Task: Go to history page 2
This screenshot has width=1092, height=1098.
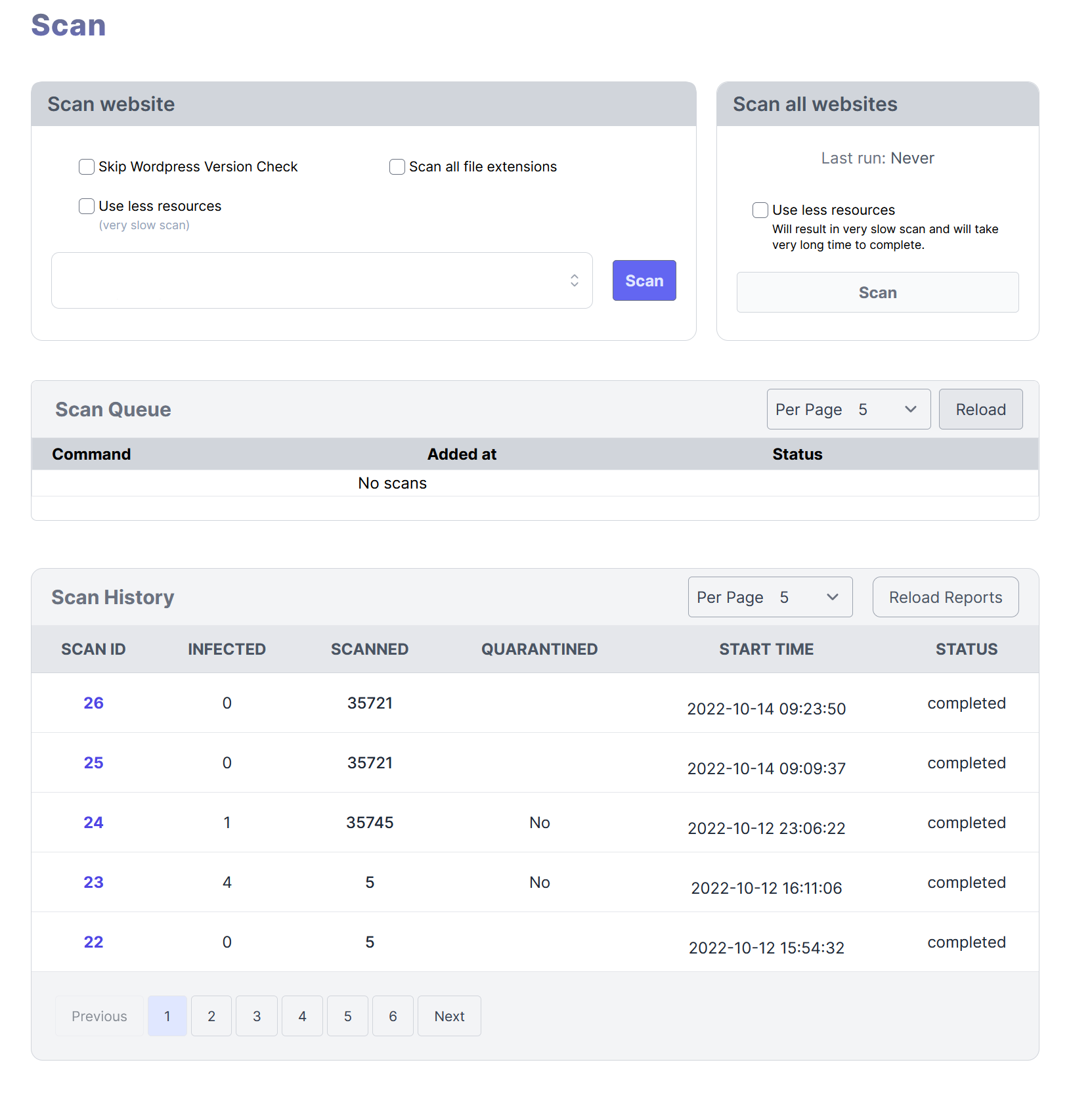Action: coord(211,1016)
